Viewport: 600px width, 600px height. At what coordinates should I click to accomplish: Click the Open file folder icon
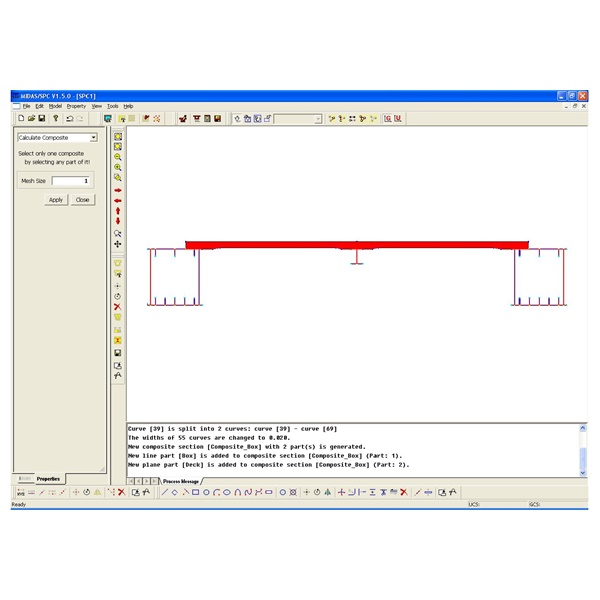click(31, 119)
